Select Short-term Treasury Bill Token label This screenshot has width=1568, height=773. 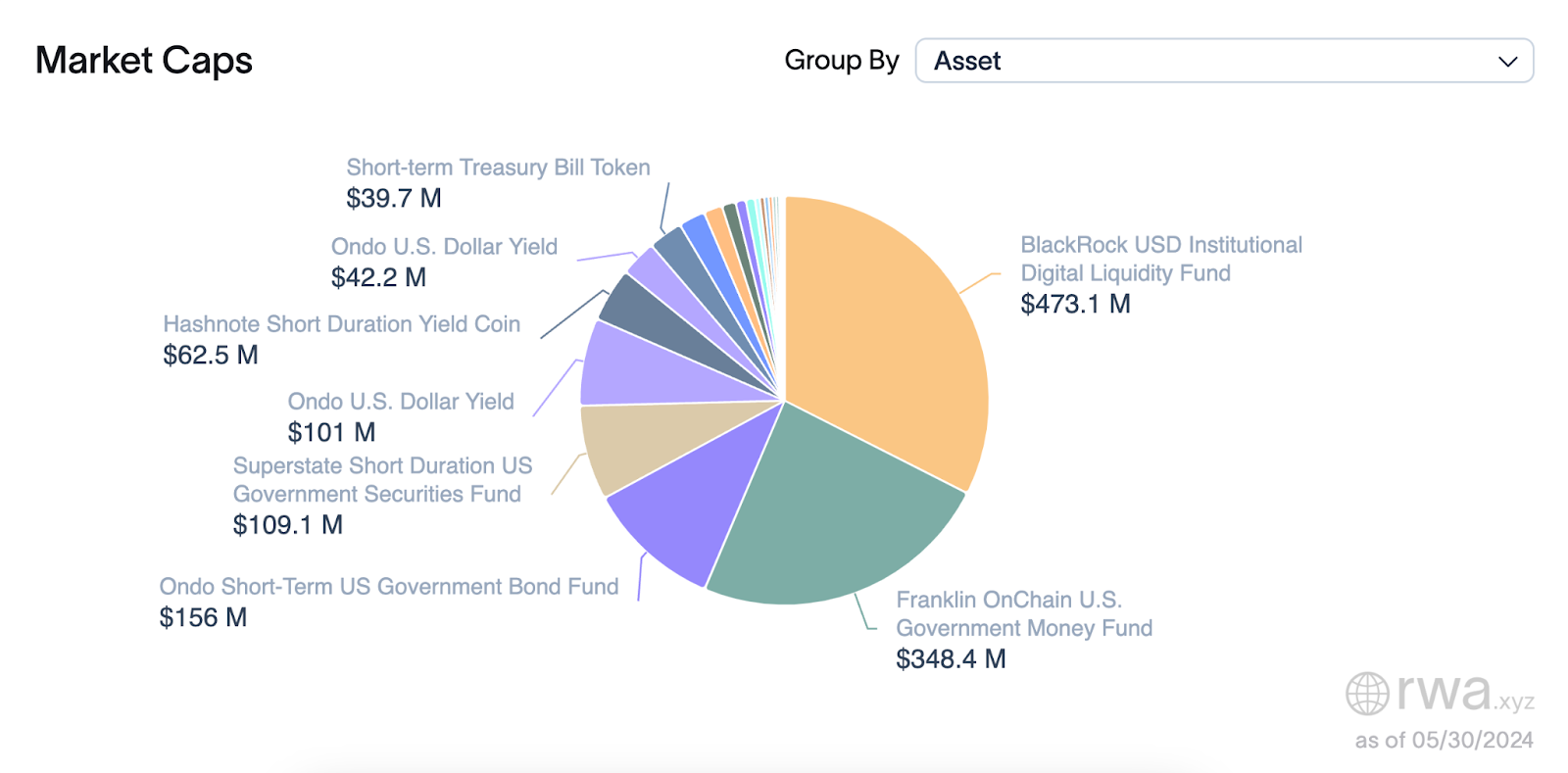[498, 168]
